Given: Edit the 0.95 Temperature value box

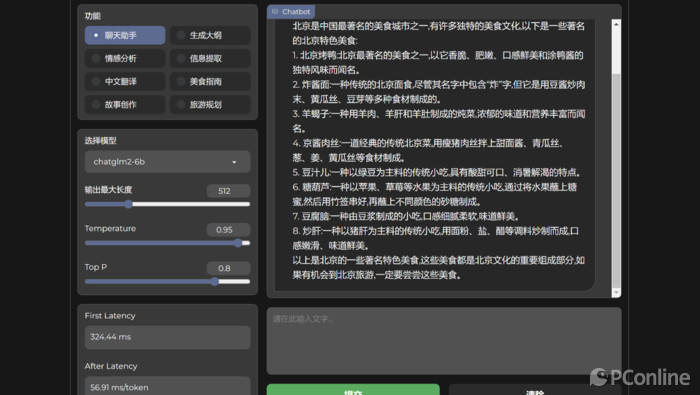Looking at the screenshot, I should pos(228,229).
